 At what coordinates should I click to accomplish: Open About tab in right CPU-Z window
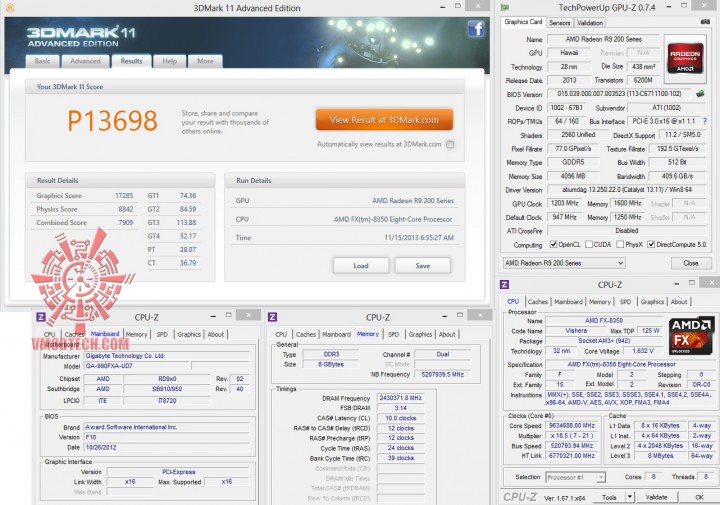[679, 302]
